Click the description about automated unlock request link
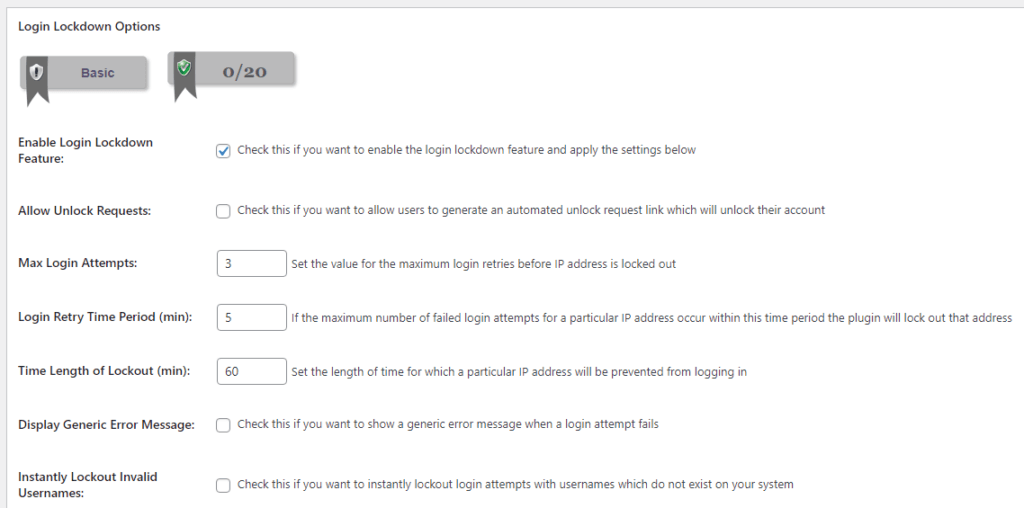Screen dimensions: 1024x508 pos(531,210)
